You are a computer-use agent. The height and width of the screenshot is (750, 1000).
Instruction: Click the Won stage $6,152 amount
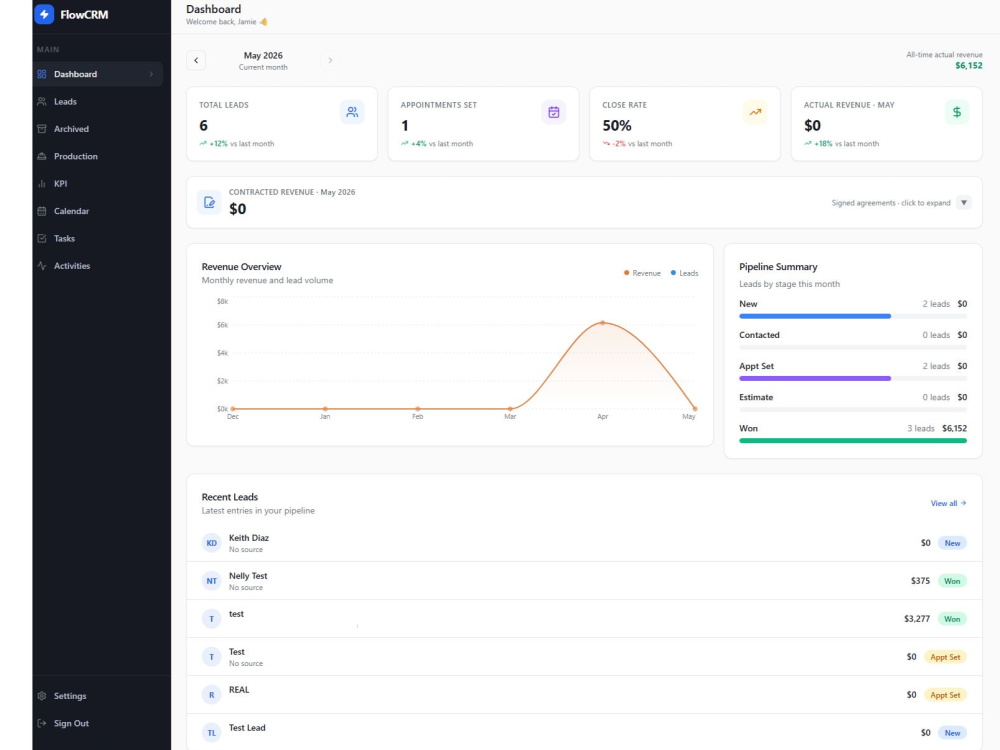pyautogui.click(x=954, y=429)
